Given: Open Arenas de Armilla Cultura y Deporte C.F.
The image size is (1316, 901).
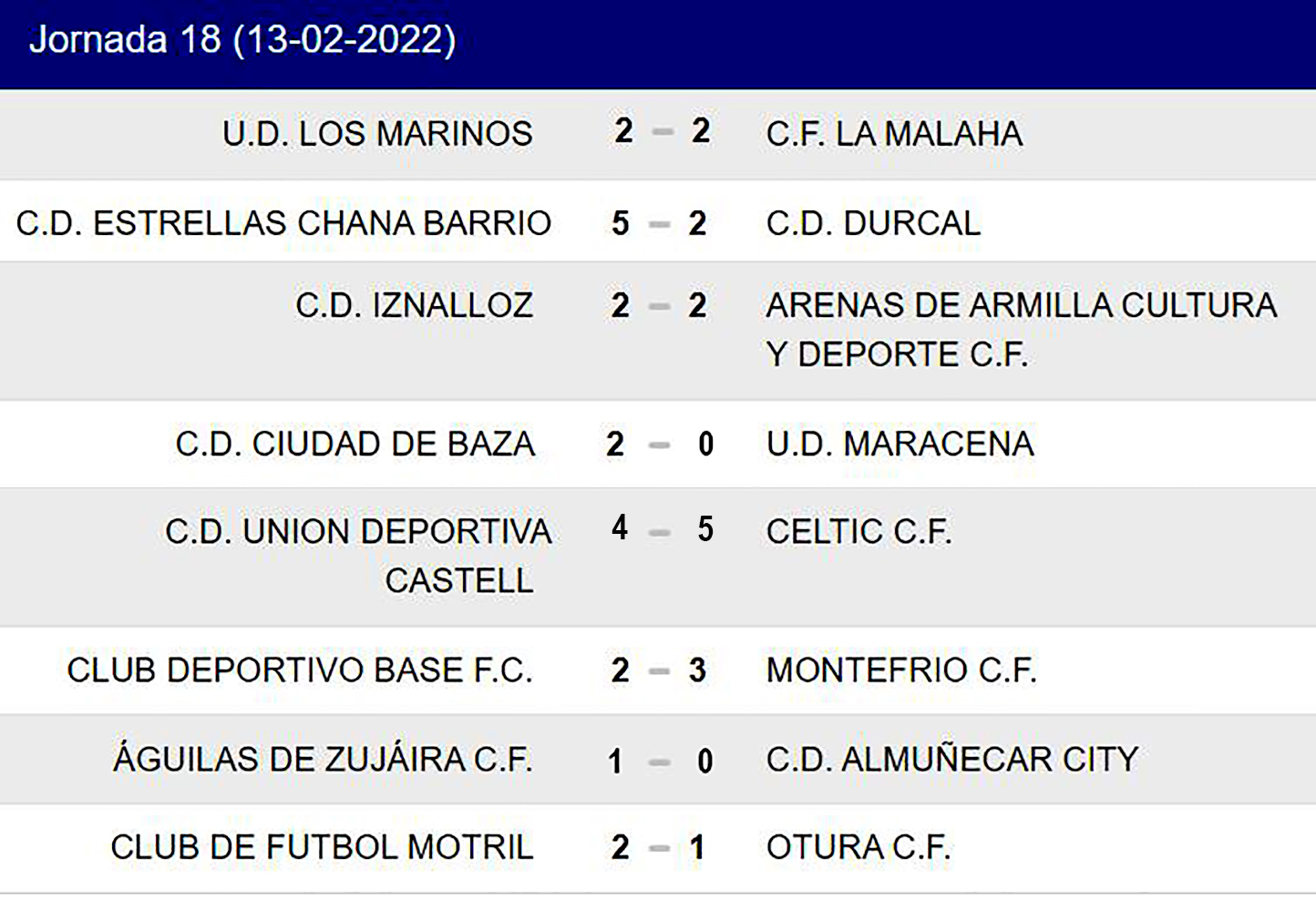Looking at the screenshot, I should pos(1021,329).
